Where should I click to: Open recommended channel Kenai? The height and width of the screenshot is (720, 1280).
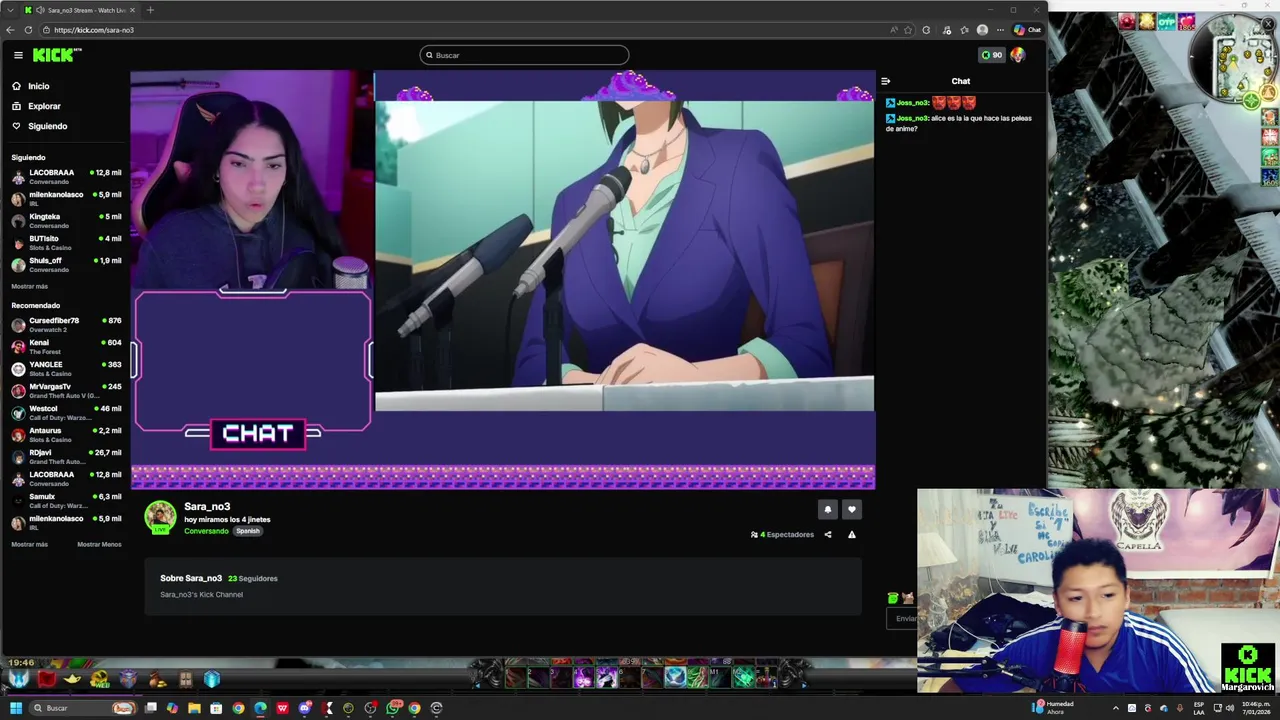click(x=66, y=346)
